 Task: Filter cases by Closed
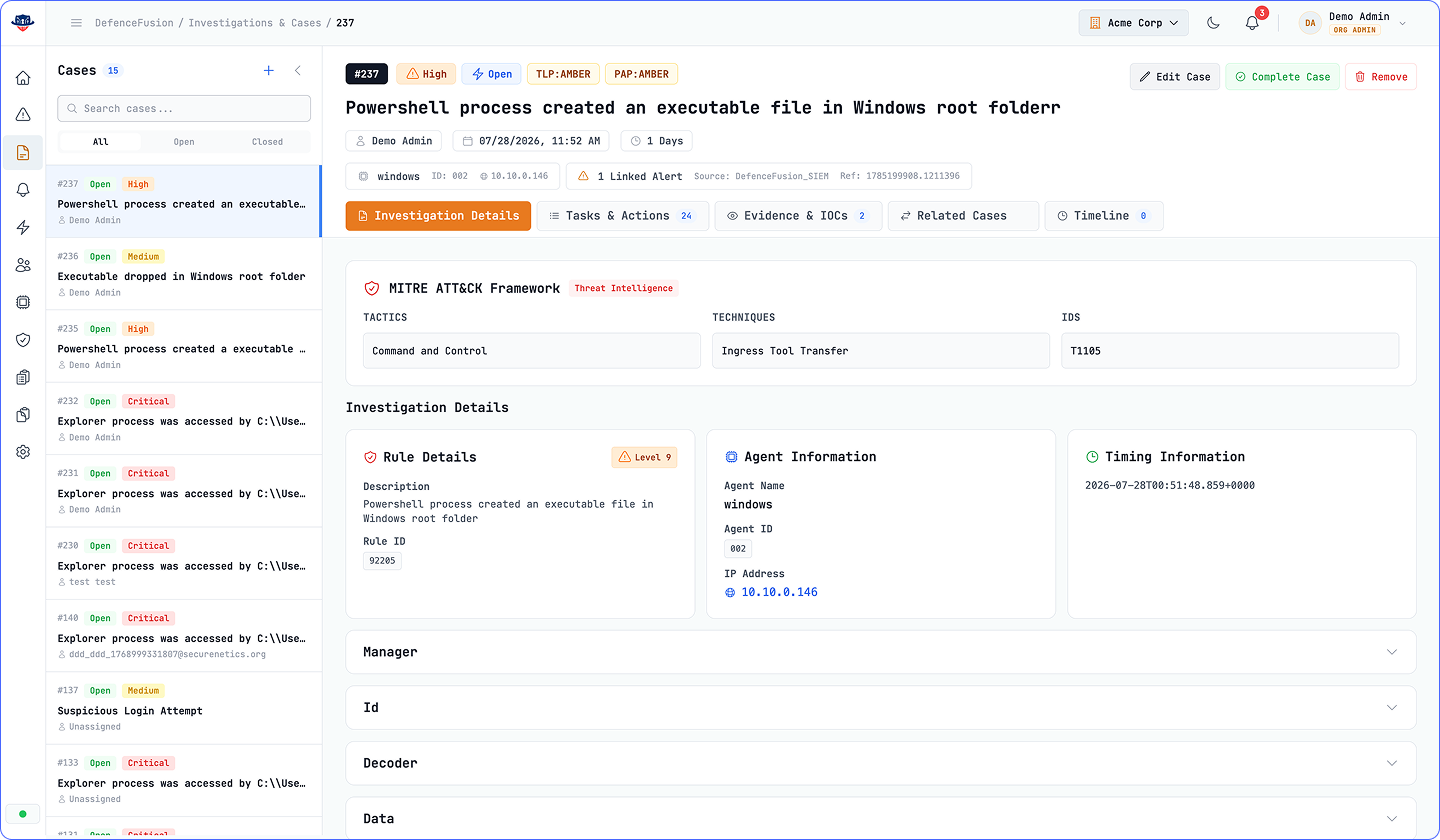[x=267, y=142]
